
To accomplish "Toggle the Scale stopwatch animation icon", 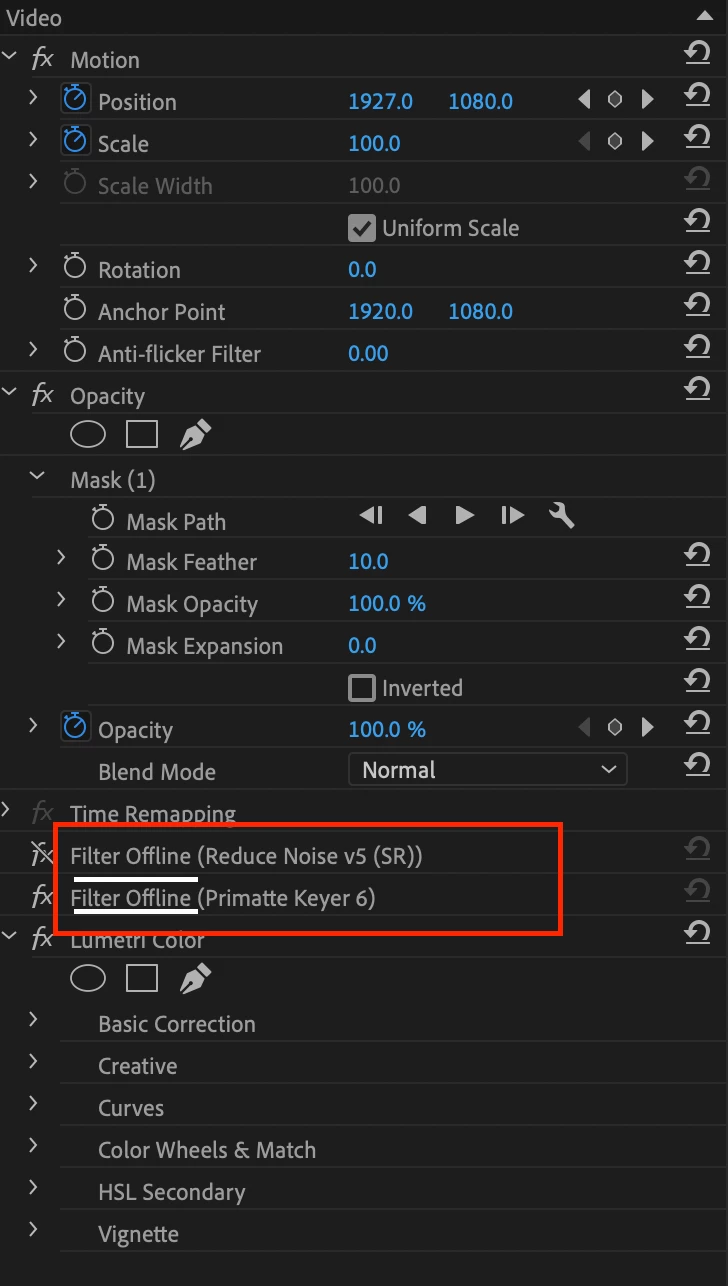I will [75, 141].
